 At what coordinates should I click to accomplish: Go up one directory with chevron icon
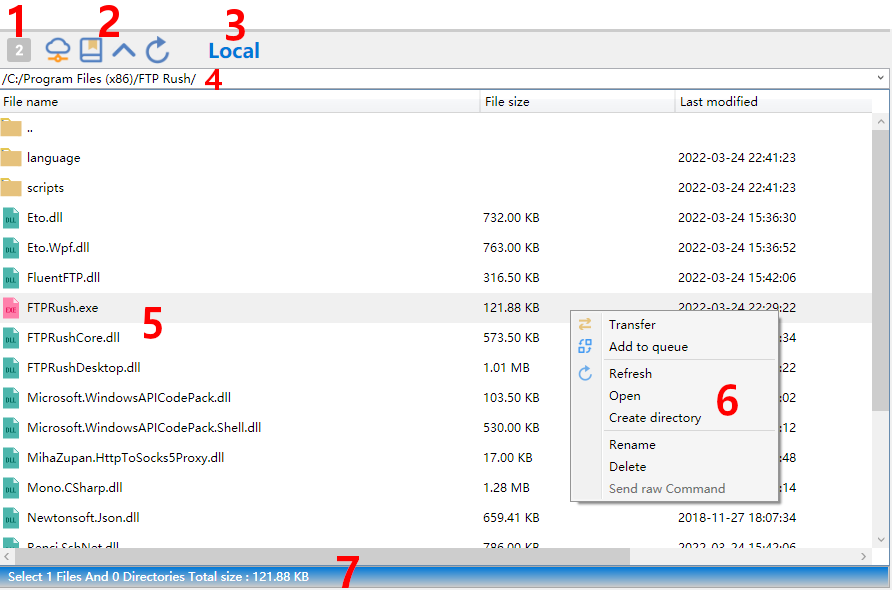point(124,51)
